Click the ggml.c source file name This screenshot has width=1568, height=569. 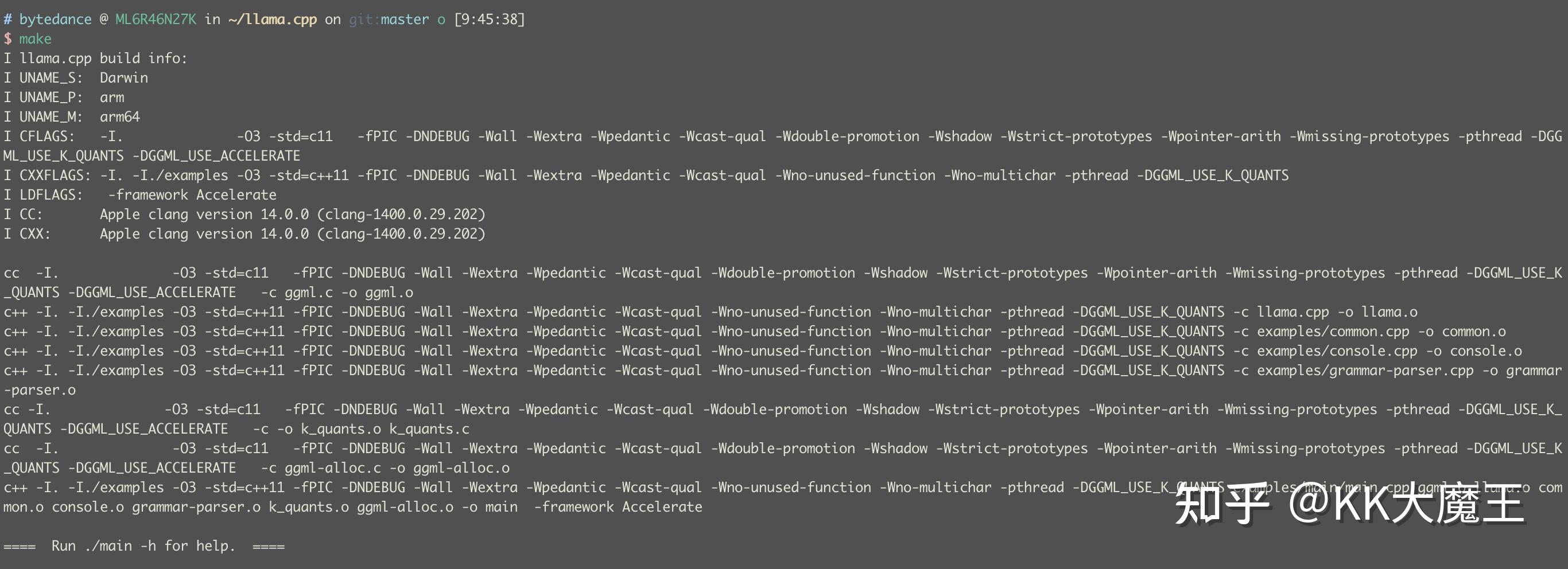309,293
